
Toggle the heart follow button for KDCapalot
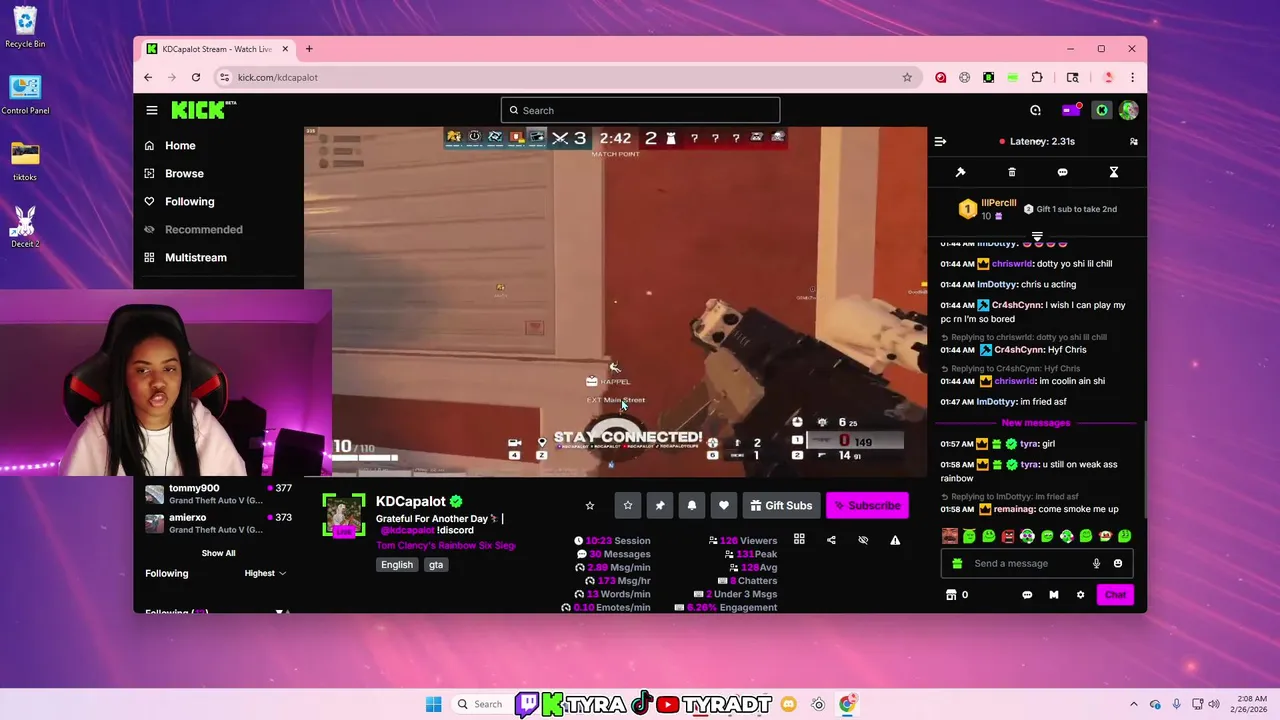[x=724, y=505]
